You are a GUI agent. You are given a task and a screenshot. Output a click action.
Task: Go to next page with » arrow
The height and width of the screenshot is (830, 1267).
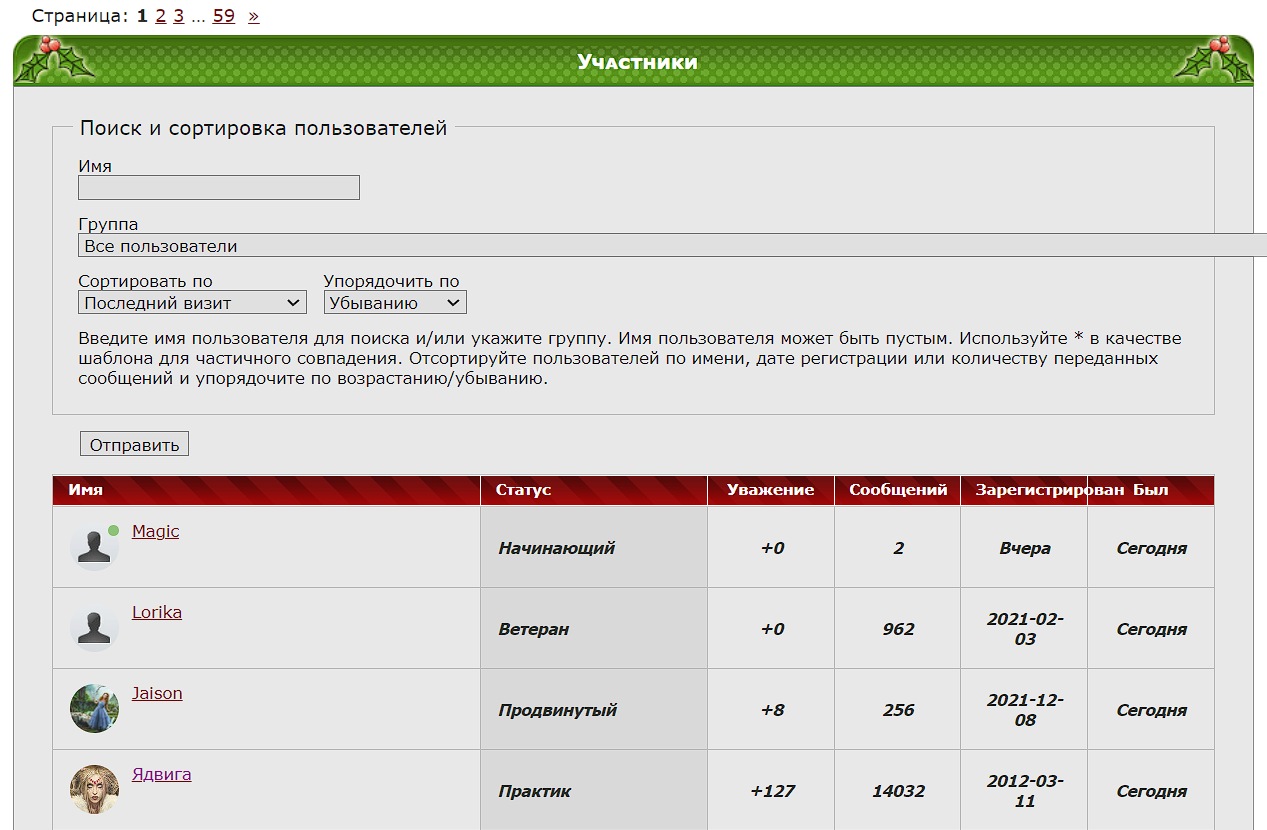pyautogui.click(x=253, y=16)
